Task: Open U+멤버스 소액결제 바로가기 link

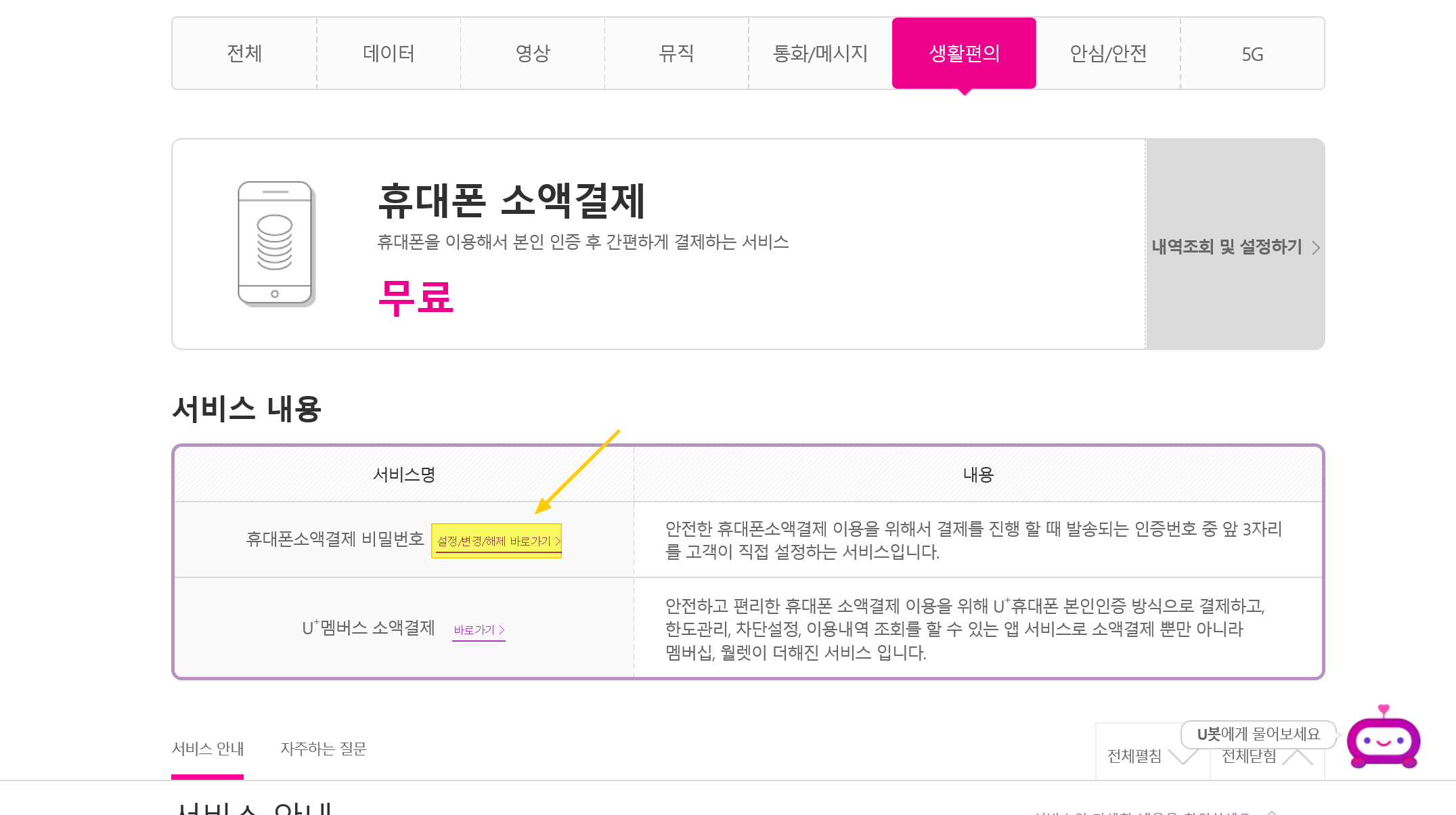Action: tap(478, 630)
